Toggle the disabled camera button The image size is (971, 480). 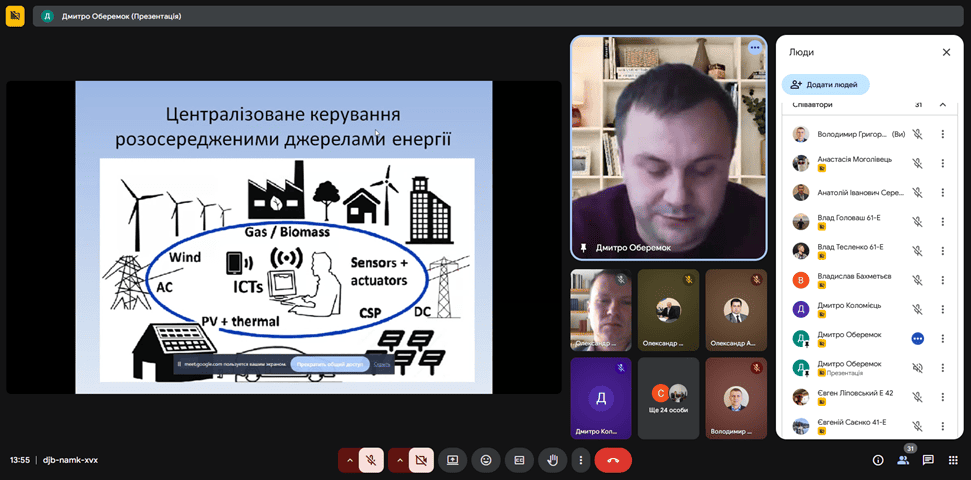(421, 460)
